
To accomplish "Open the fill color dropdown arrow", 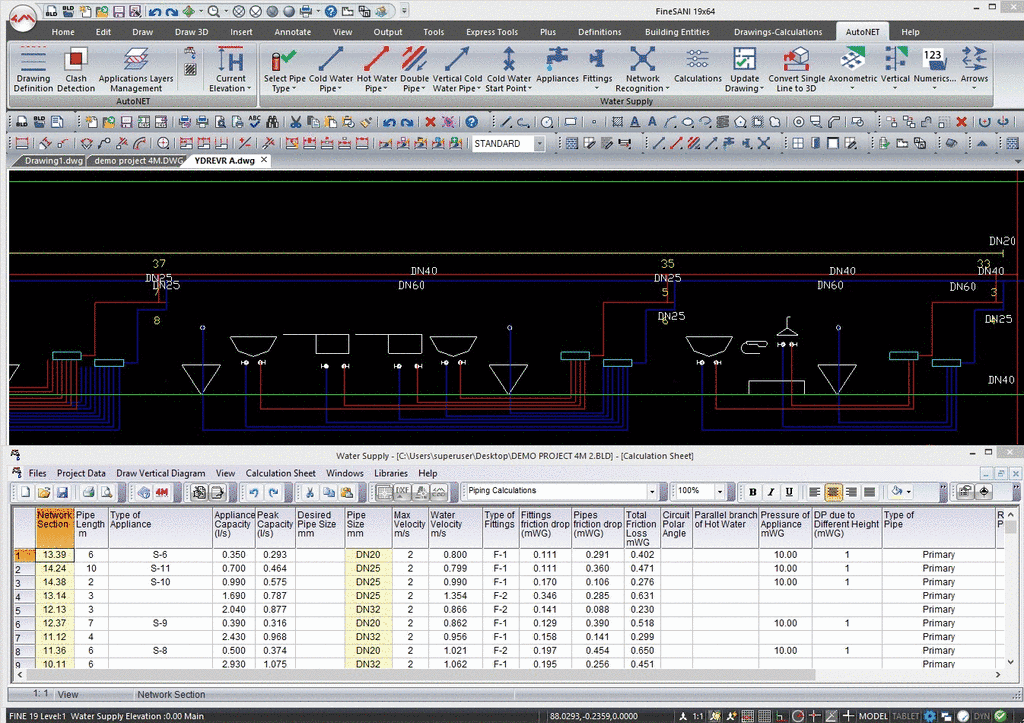I will 908,492.
